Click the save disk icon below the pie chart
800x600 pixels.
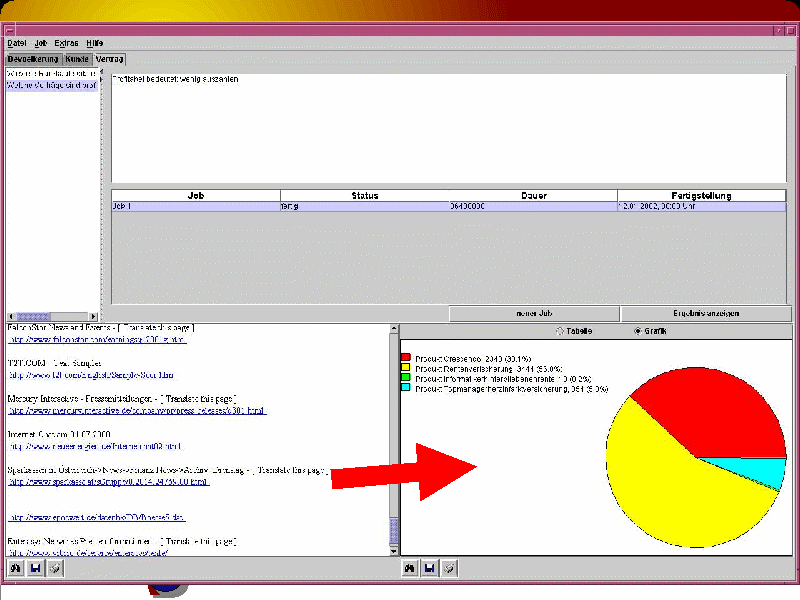click(x=429, y=568)
